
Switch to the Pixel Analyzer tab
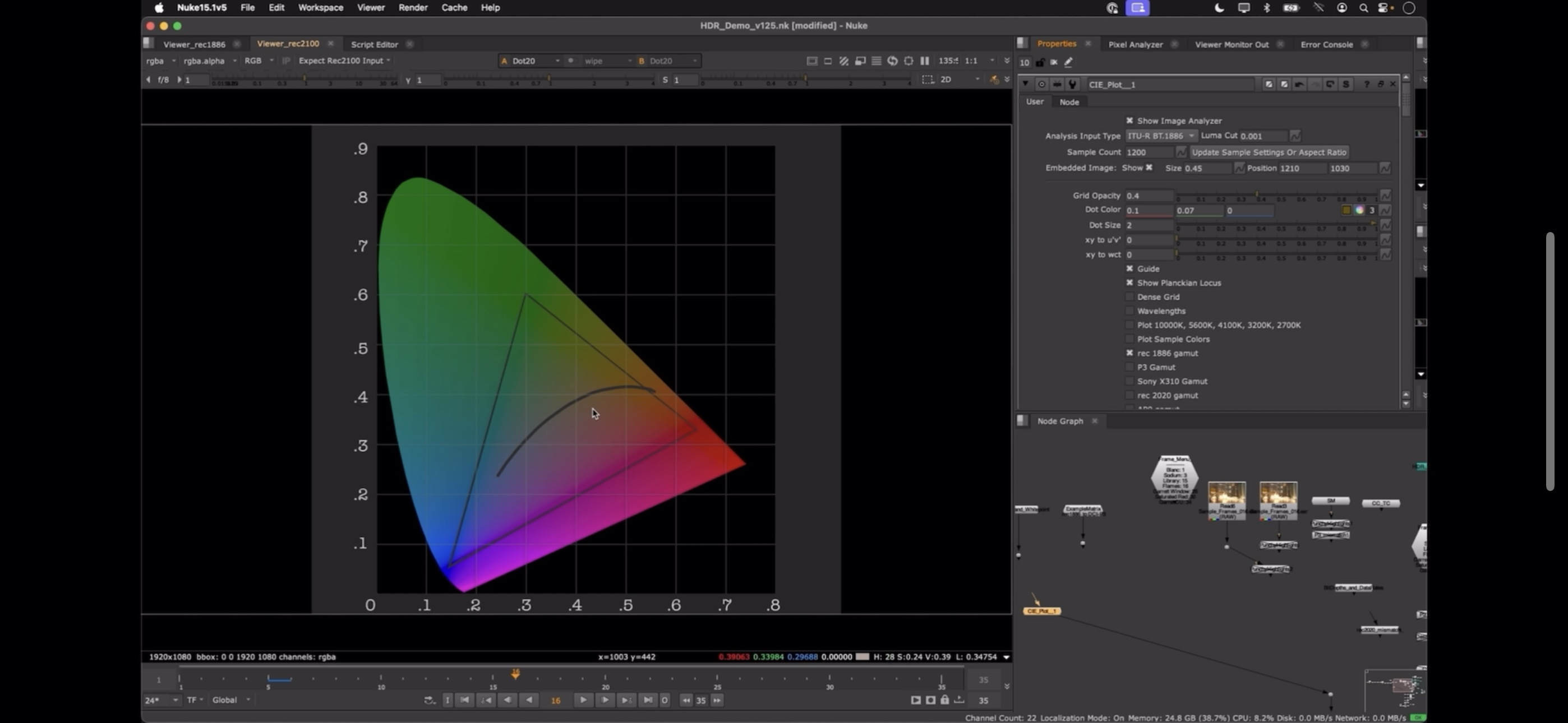pyautogui.click(x=1135, y=44)
